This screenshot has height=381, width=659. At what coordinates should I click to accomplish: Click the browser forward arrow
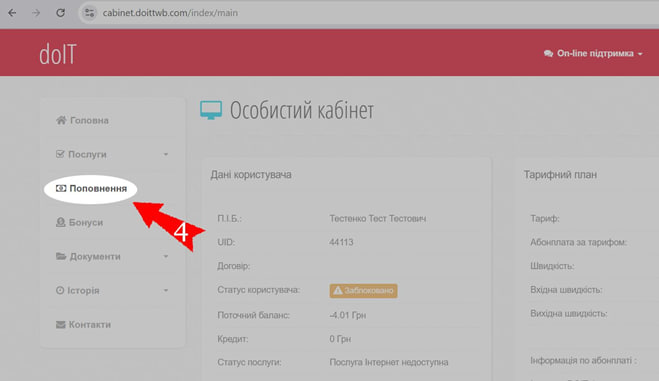[36, 13]
